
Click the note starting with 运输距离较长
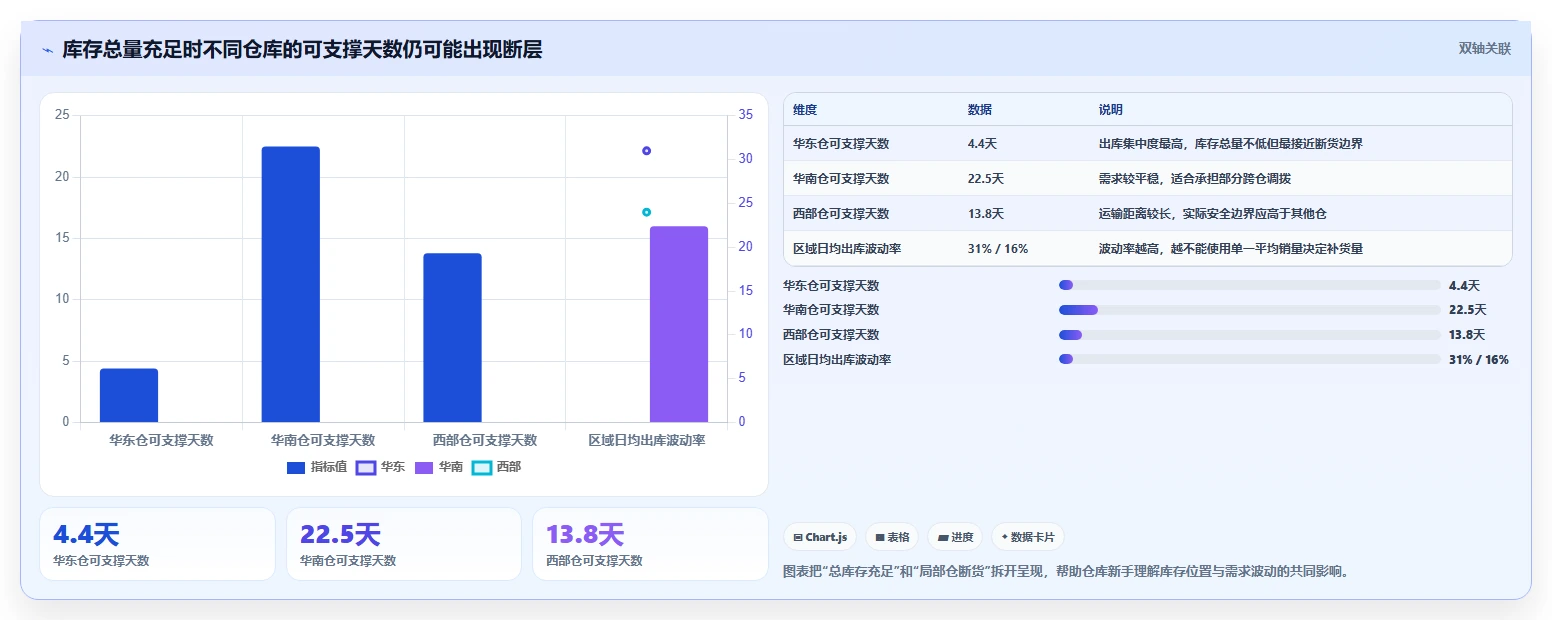point(1212,214)
